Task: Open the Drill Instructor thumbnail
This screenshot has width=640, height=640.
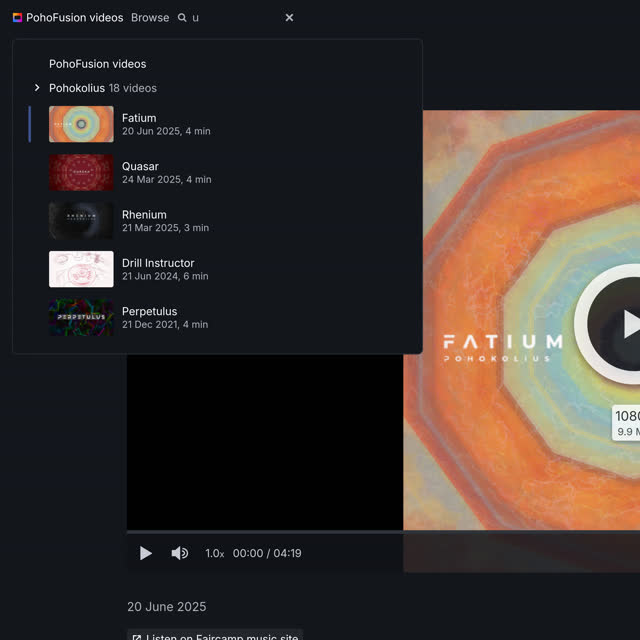Action: [x=81, y=269]
